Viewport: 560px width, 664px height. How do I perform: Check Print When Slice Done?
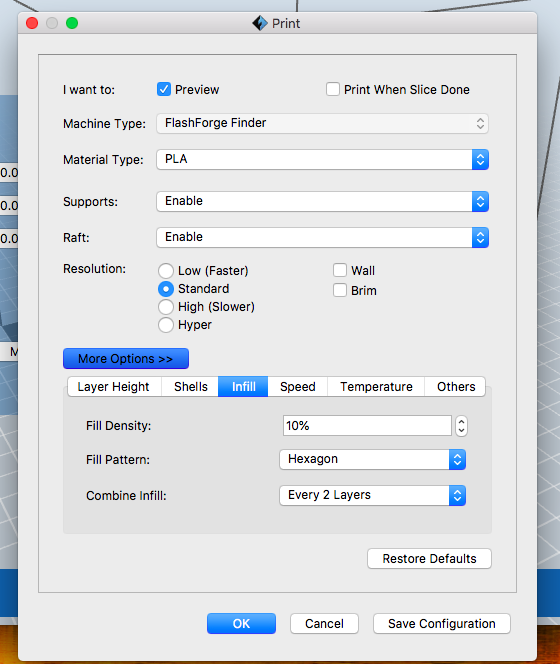333,89
